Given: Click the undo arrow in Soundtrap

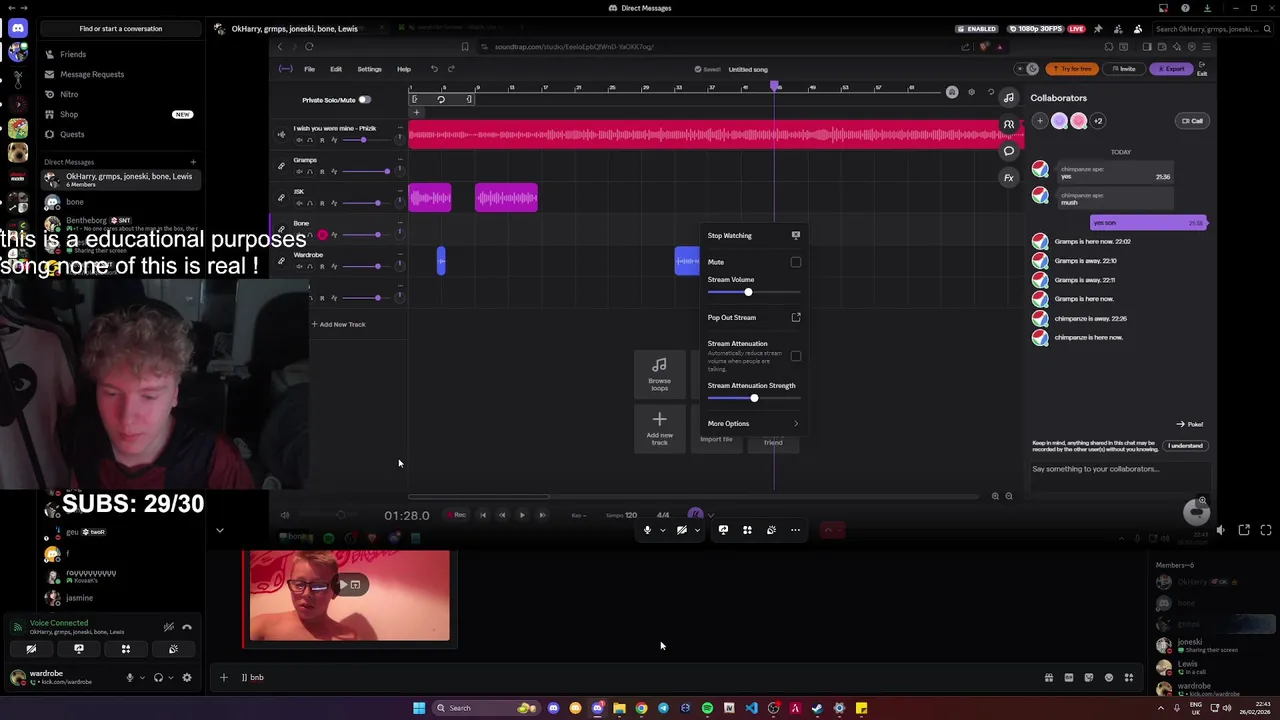Looking at the screenshot, I should tap(434, 69).
